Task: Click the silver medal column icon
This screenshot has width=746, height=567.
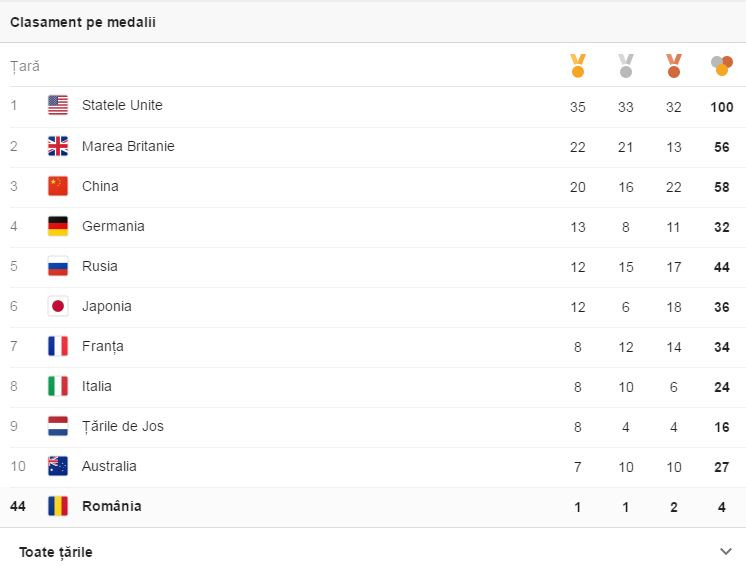Action: click(x=626, y=66)
